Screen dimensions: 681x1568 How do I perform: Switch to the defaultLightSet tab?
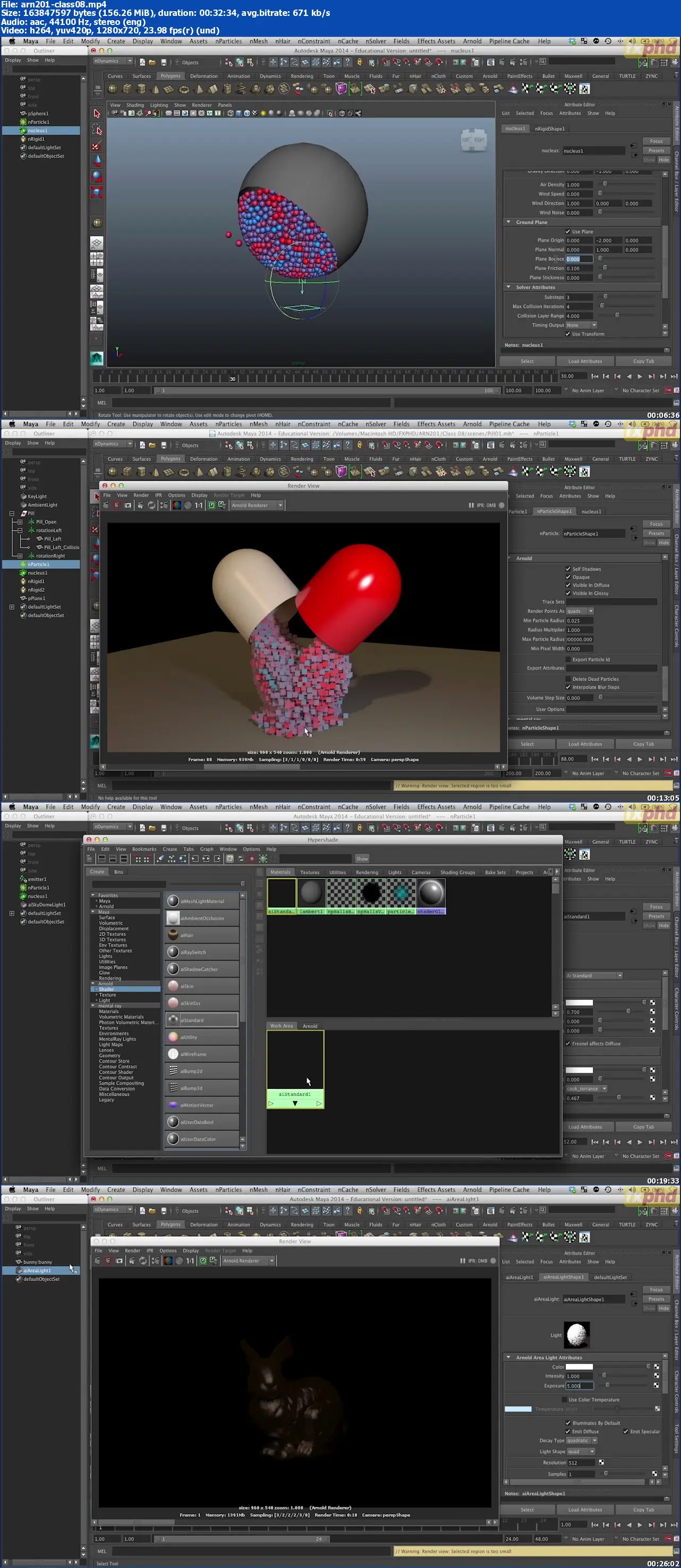click(610, 1277)
